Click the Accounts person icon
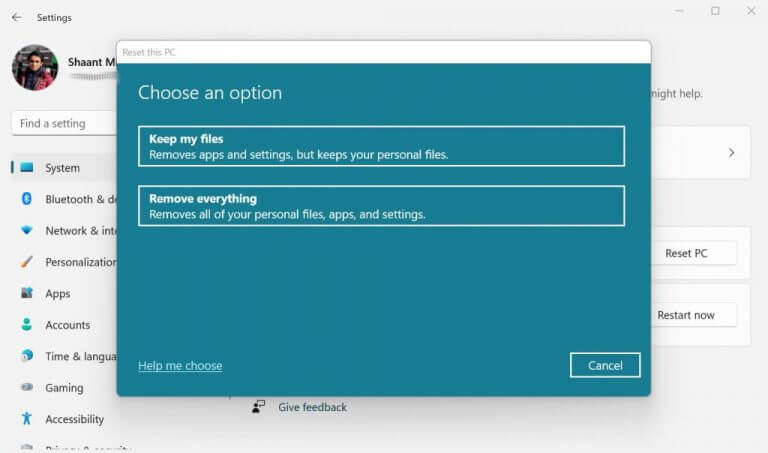 [x=26, y=325]
